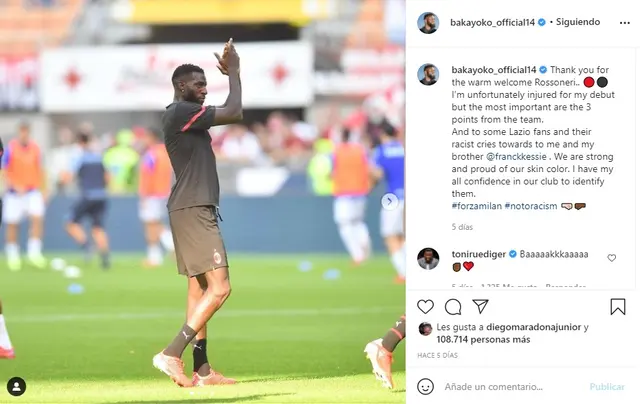Viewport: 640px width, 404px height.
Task: Open the #forzamilan hashtag
Action: click(x=477, y=206)
